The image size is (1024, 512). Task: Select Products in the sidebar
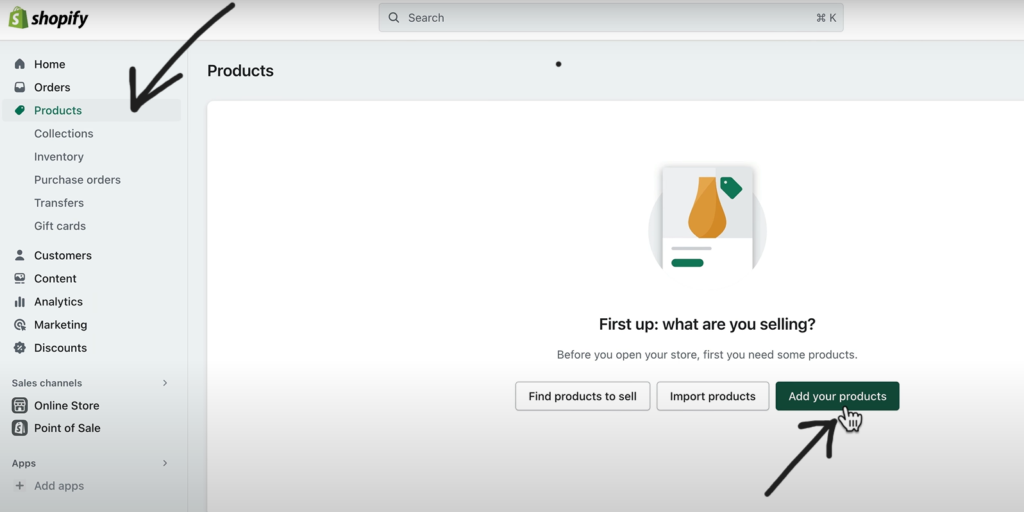click(91, 110)
